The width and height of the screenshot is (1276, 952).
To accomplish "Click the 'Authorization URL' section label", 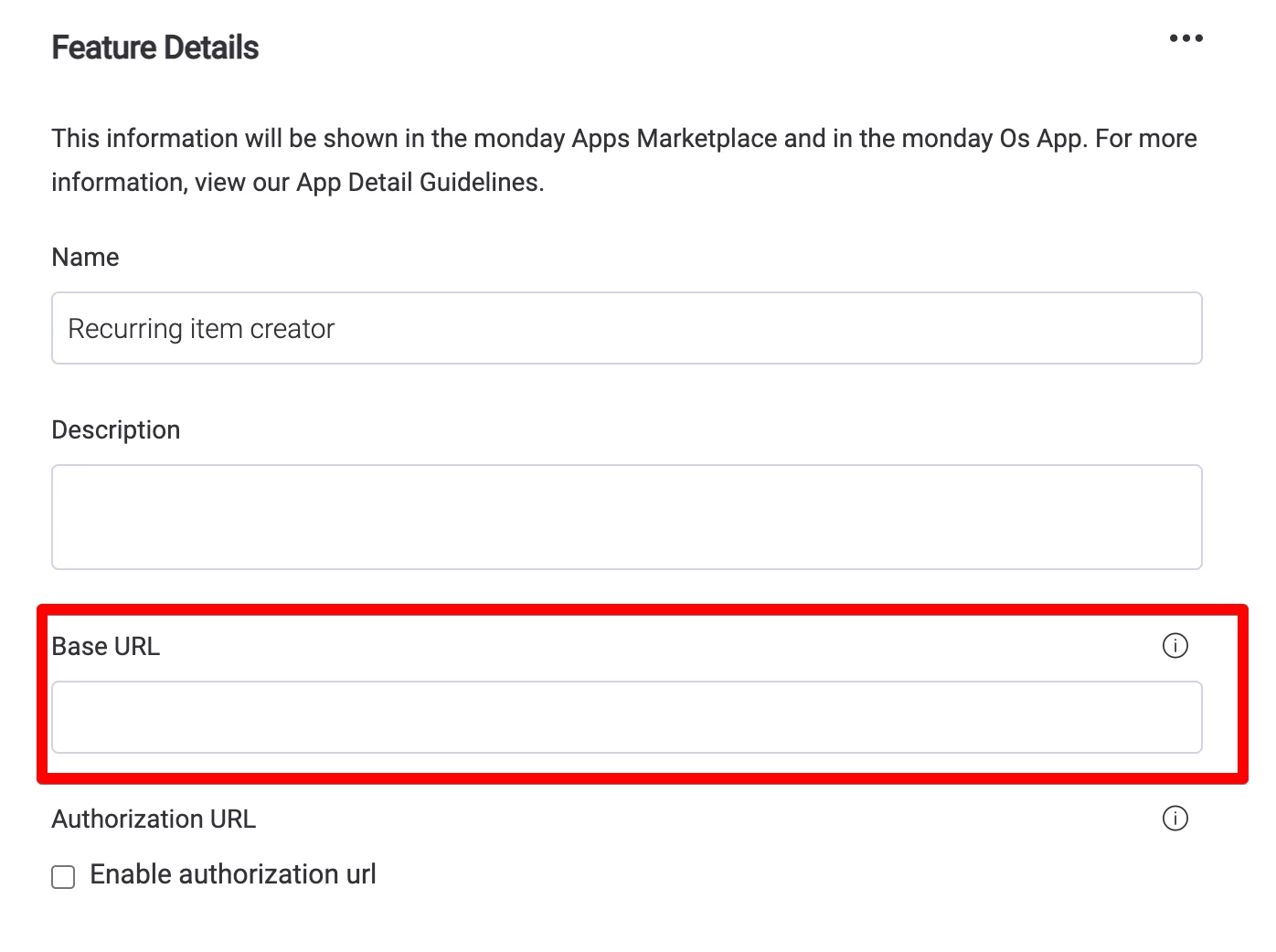I will click(154, 820).
